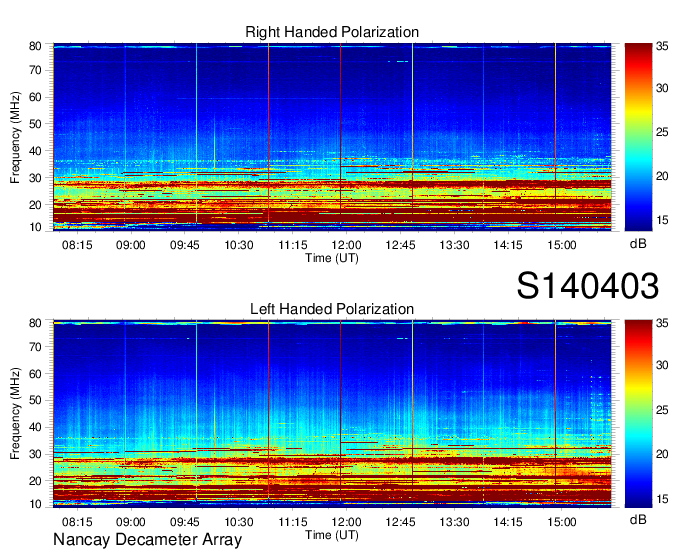Viewport: 680px width, 552px height.
Task: Click the top plot's "Time (UT)" label
Action: click(332, 258)
